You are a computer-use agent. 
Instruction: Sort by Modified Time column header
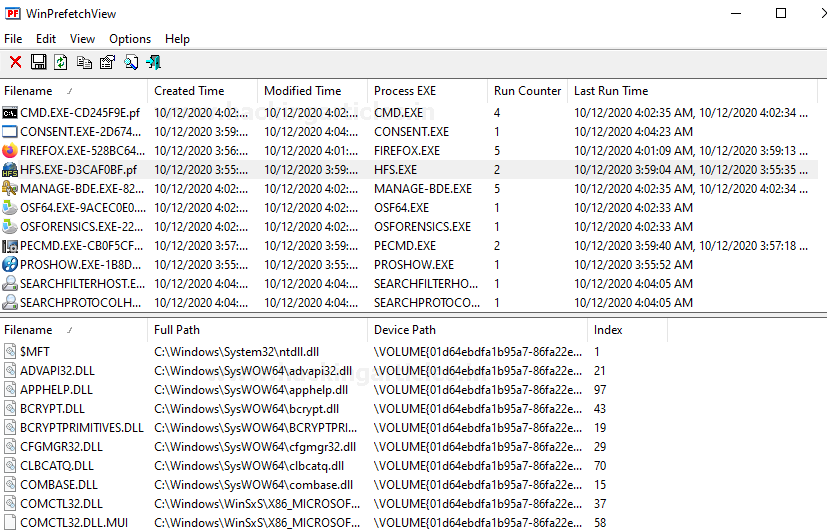tap(312, 91)
